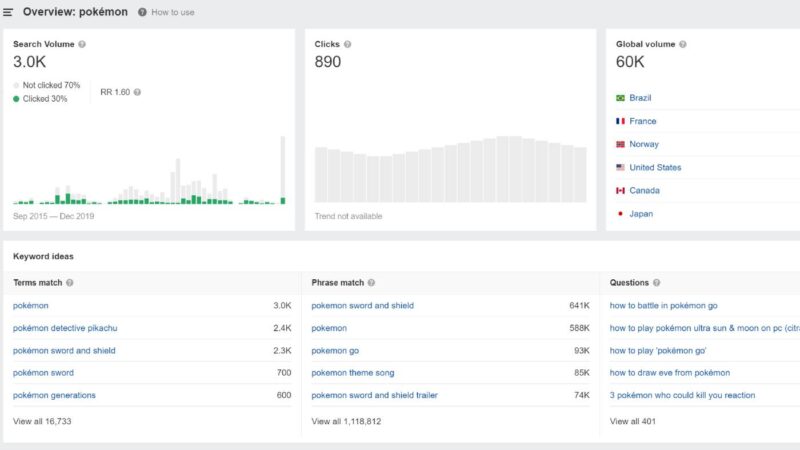Image resolution: width=800 pixels, height=450 pixels.
Task: Open pokémon sword keyword
Action: click(43, 373)
